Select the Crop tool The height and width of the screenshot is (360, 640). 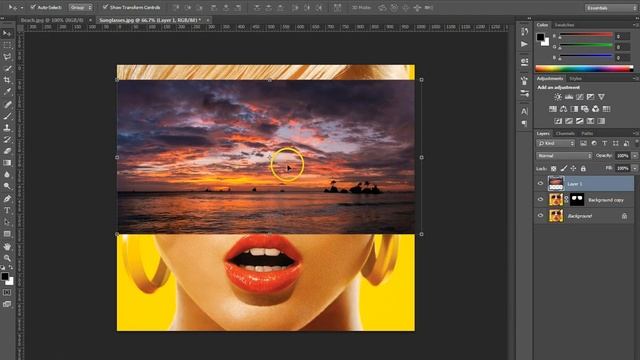pyautogui.click(x=7, y=80)
